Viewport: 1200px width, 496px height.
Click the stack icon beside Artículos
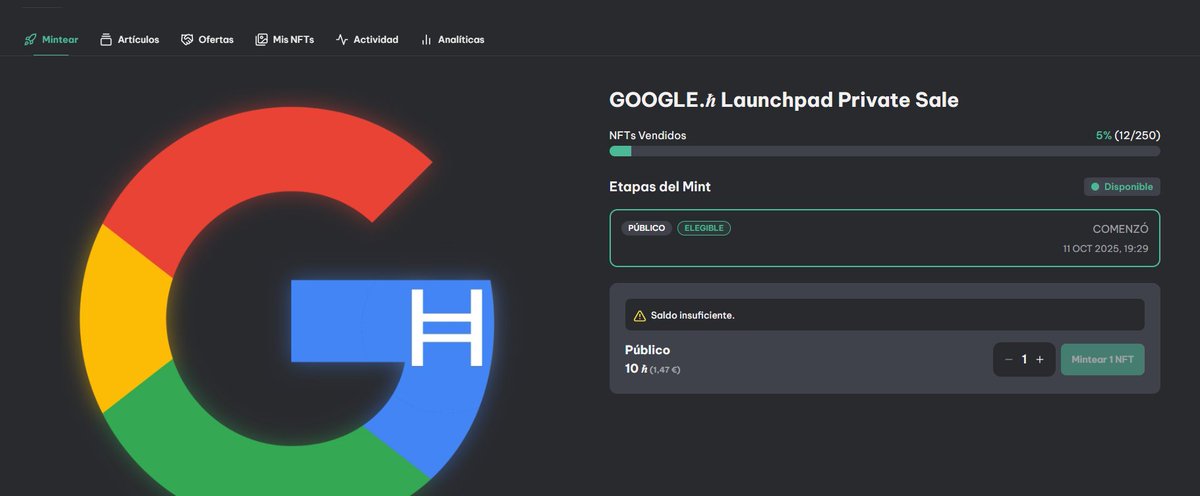pyautogui.click(x=106, y=39)
